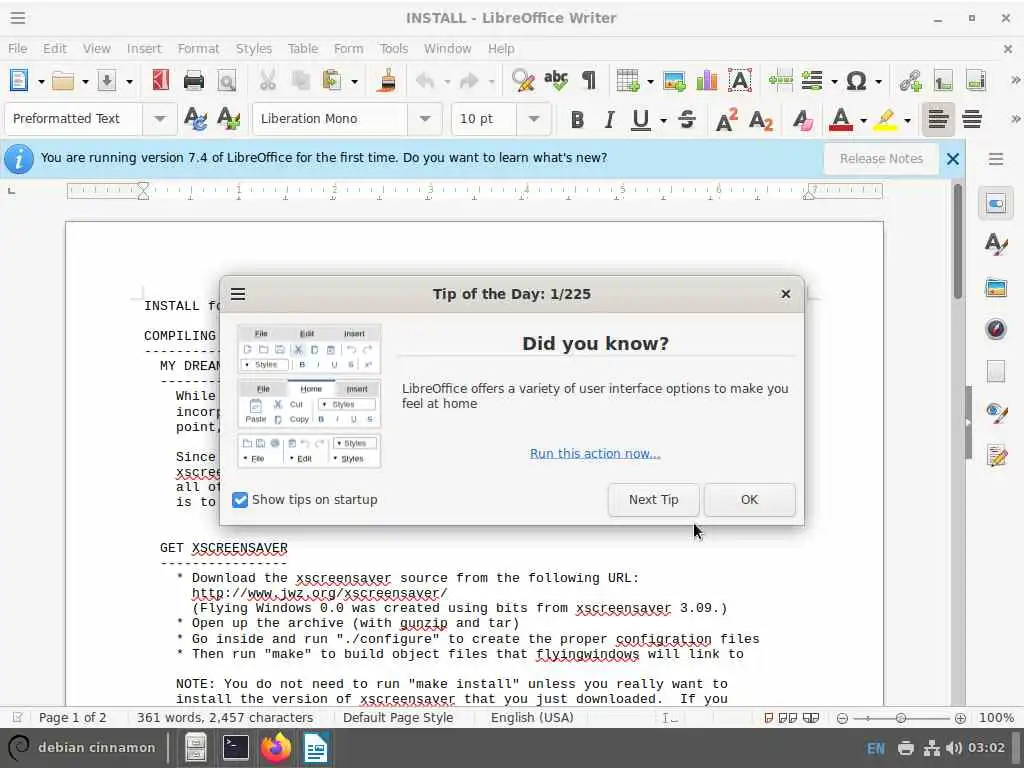The image size is (1024, 768).
Task: Open Tip of the Day hamburger menu
Action: coord(238,295)
